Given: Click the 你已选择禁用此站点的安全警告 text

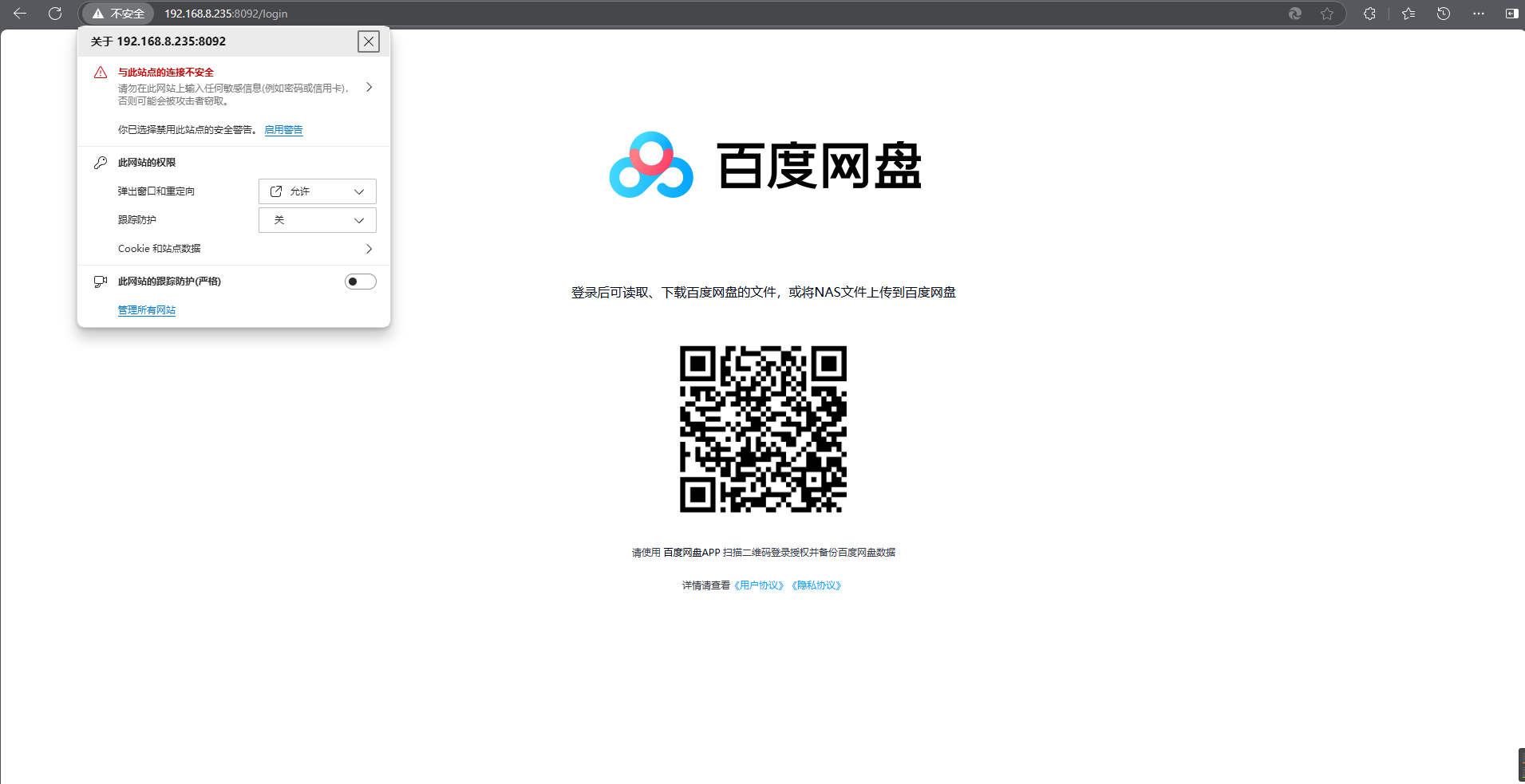Looking at the screenshot, I should pyautogui.click(x=188, y=130).
